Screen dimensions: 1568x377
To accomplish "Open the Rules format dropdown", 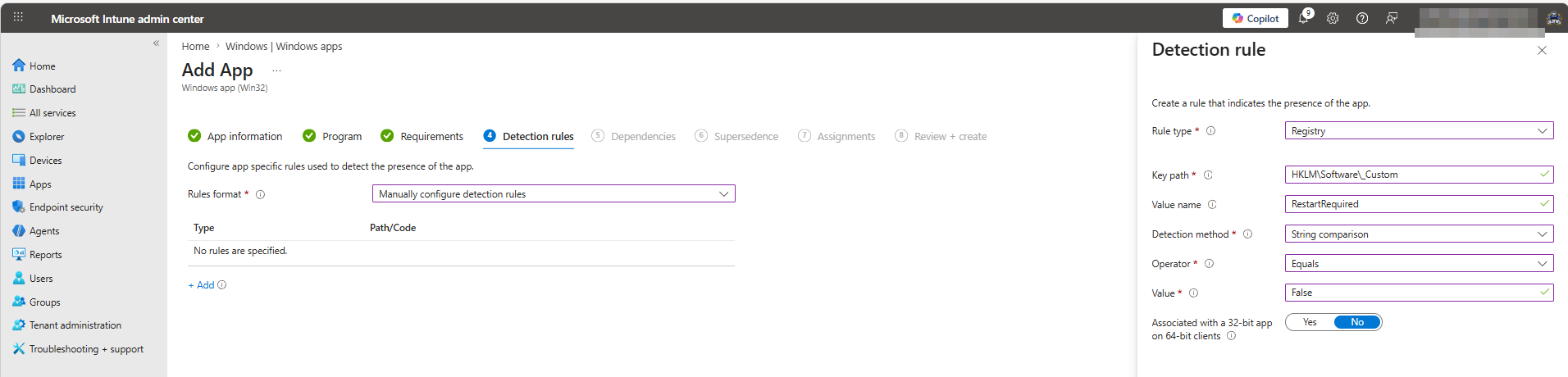I will pos(554,194).
